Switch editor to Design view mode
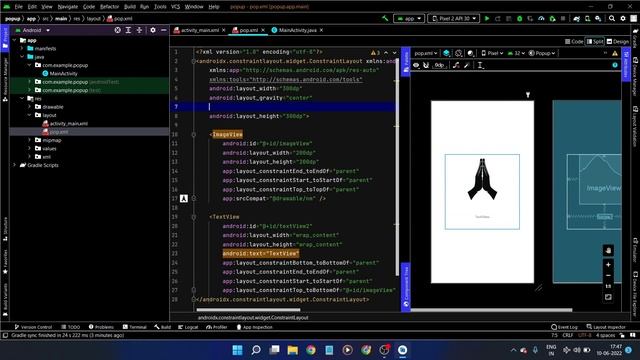This screenshot has height=360, width=640. [x=618, y=42]
